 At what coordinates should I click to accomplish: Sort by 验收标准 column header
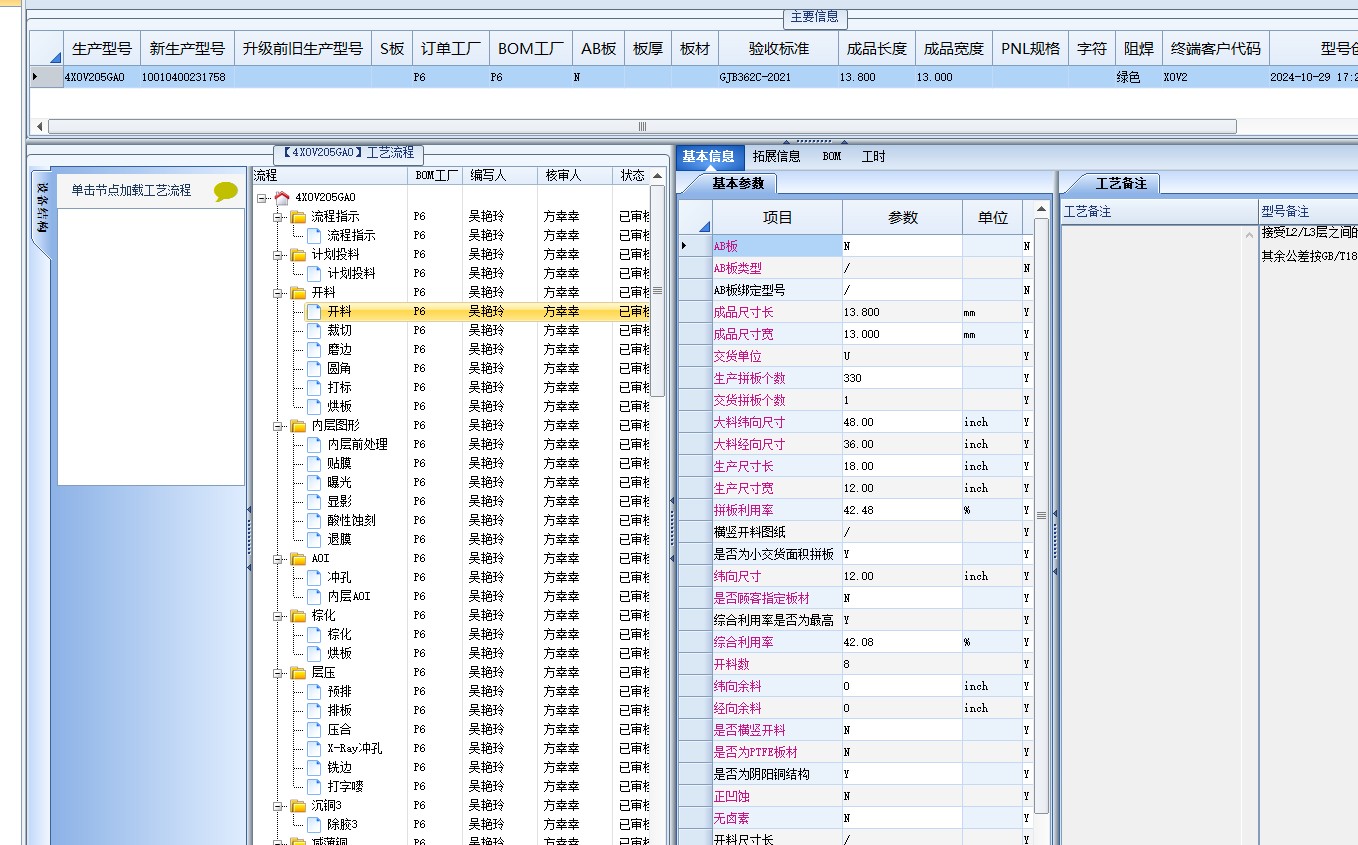[x=778, y=48]
